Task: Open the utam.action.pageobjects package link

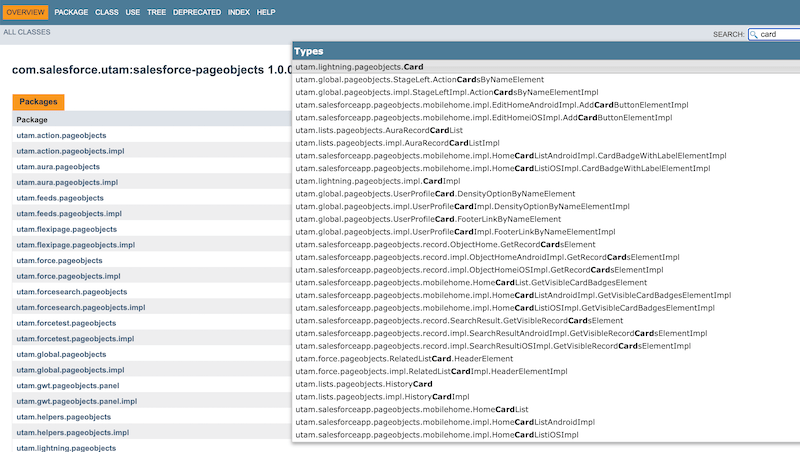Action: point(61,135)
